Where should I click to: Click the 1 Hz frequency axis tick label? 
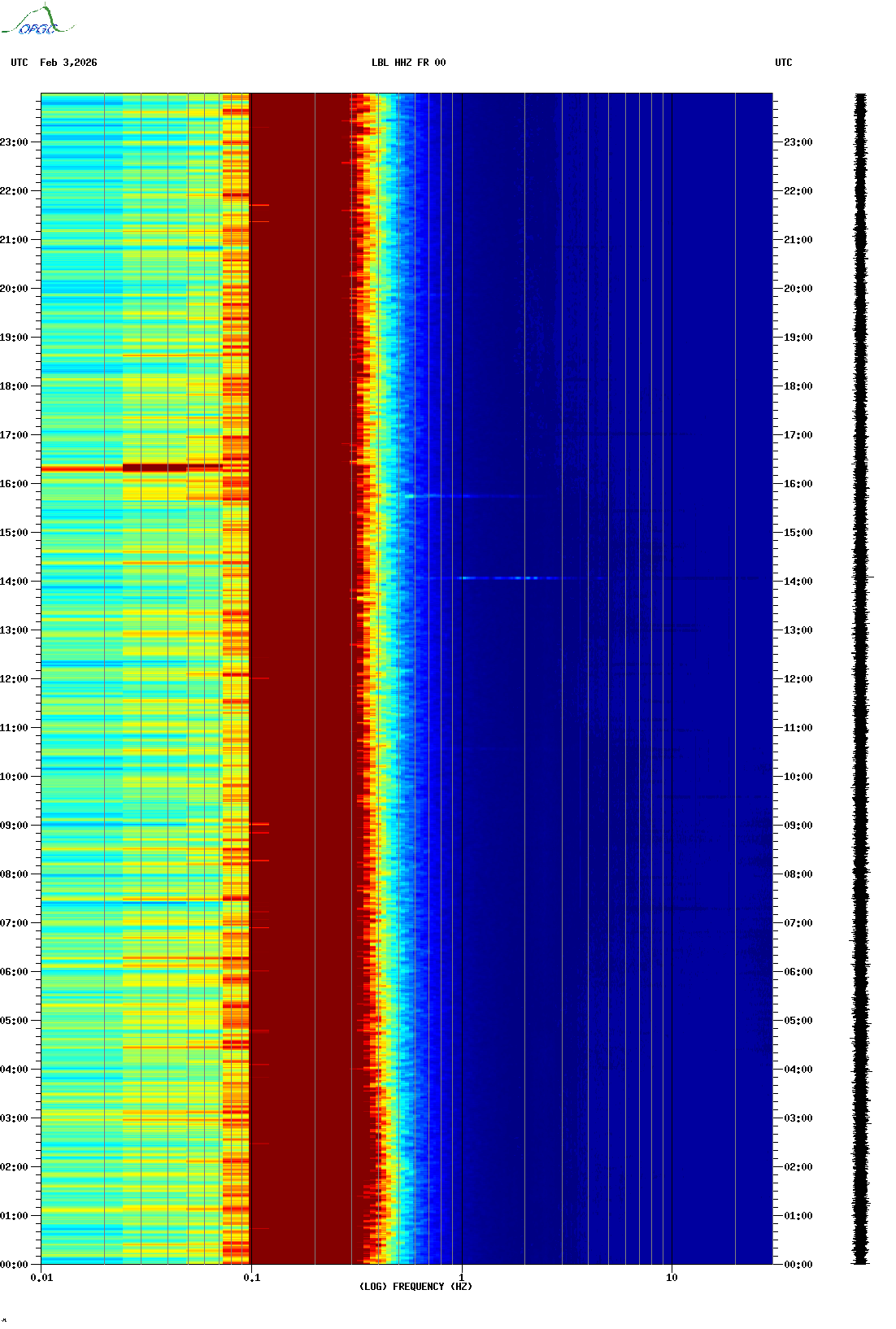[x=462, y=1278]
